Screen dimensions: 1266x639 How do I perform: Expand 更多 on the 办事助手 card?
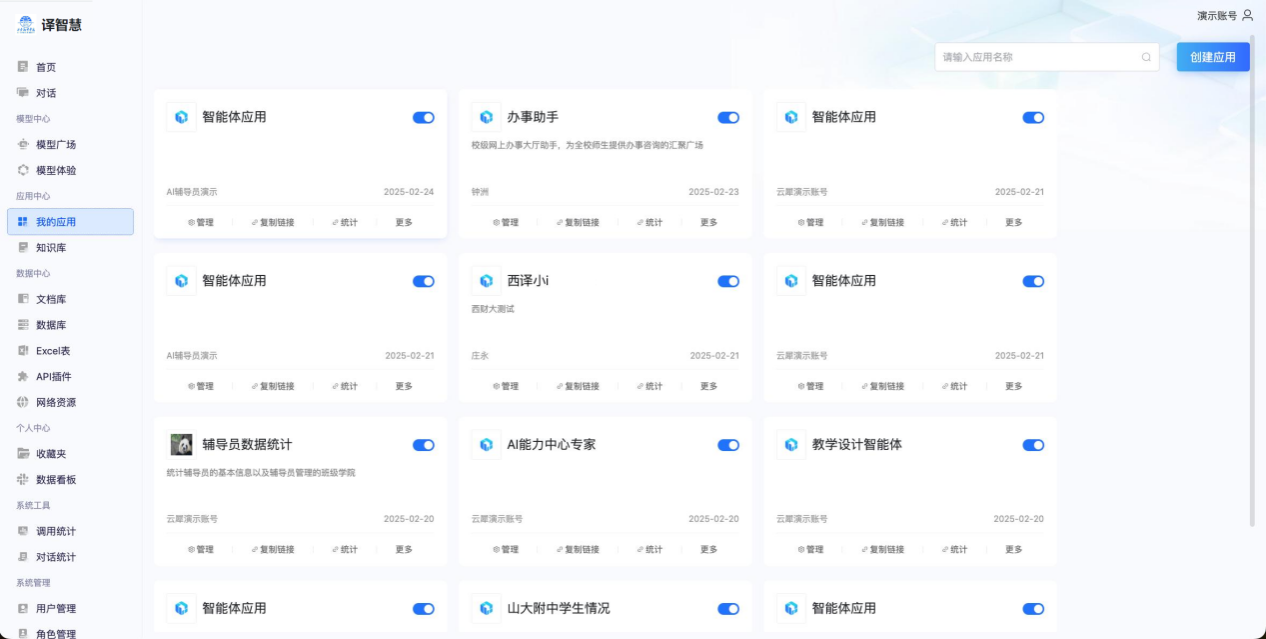tap(709, 223)
